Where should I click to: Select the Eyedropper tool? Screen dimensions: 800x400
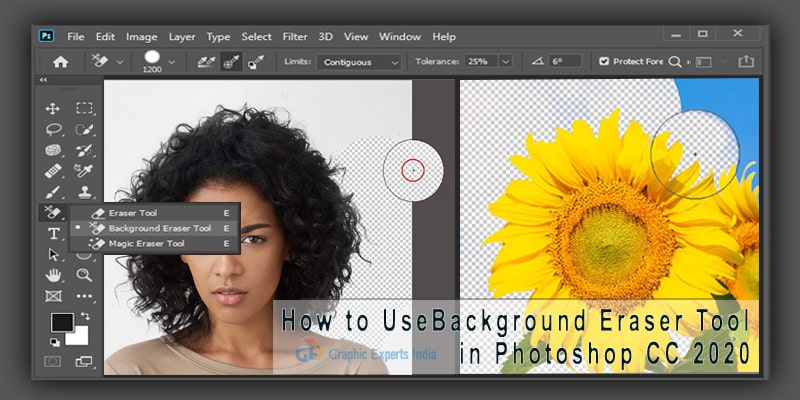point(84,170)
